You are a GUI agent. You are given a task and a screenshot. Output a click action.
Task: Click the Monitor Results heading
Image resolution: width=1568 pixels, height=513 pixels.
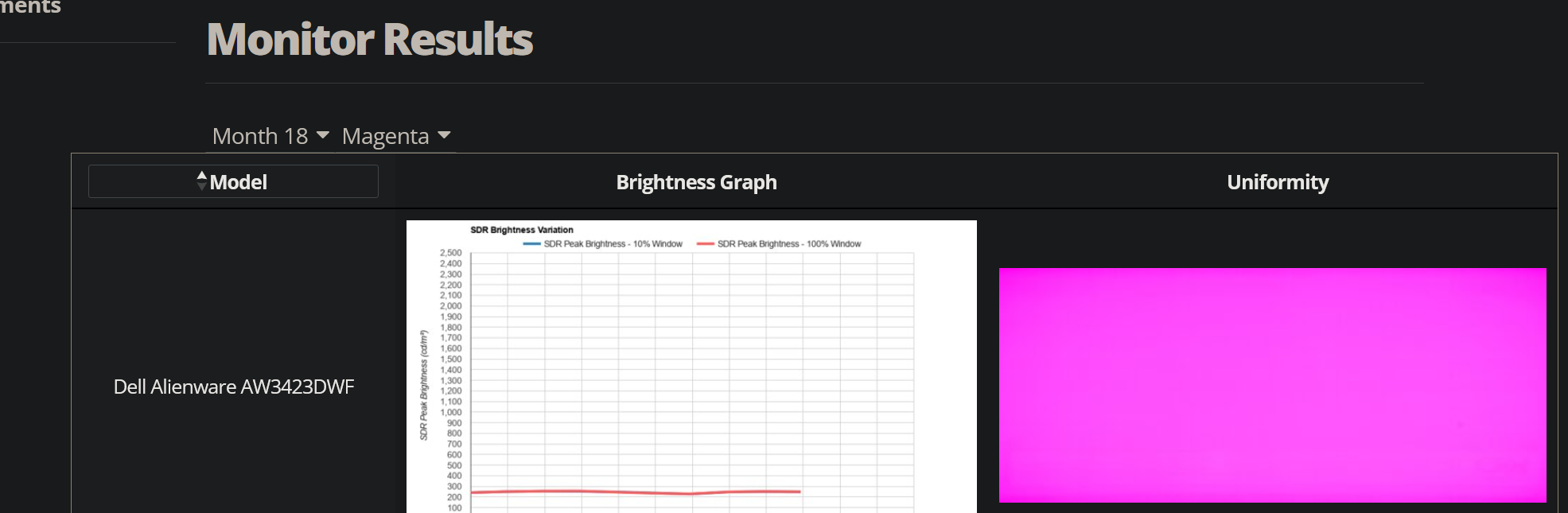pyautogui.click(x=370, y=39)
